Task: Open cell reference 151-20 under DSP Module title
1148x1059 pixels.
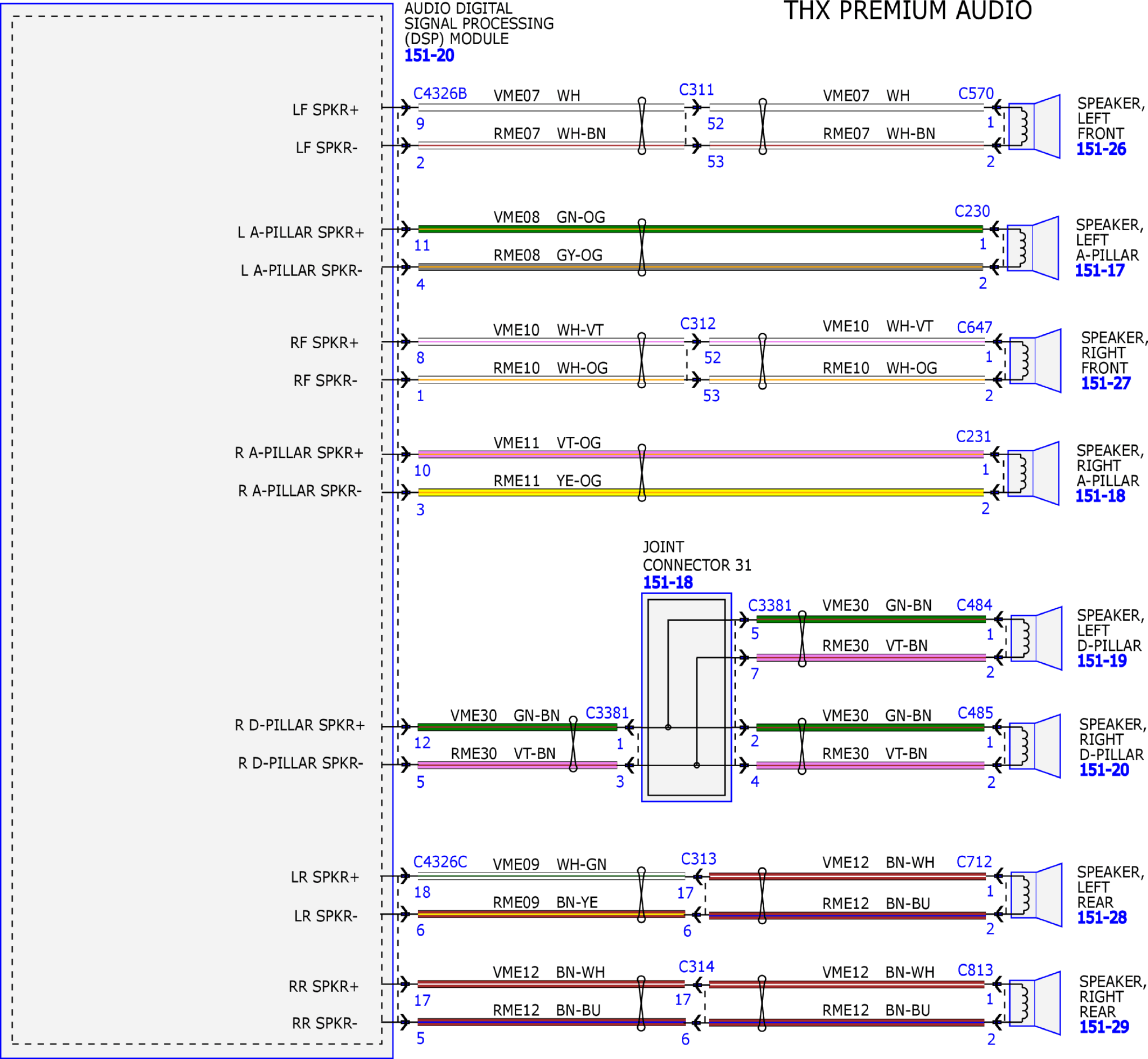Action: [x=429, y=56]
